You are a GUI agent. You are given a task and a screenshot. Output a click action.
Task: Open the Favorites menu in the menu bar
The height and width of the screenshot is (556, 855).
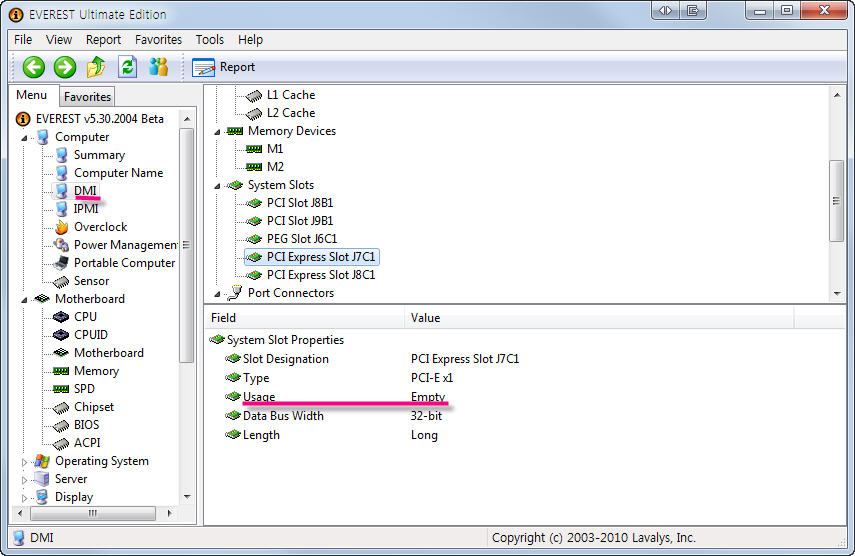coord(158,40)
